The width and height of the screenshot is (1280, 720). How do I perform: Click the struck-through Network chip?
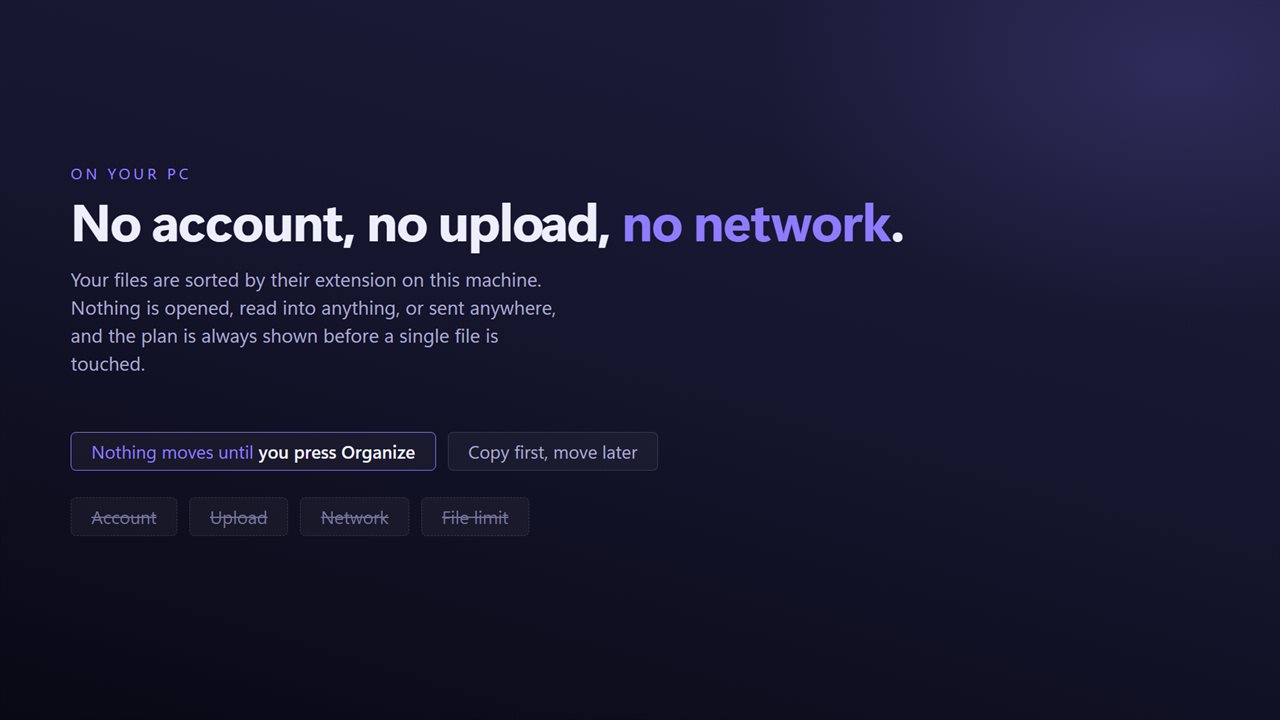click(355, 517)
